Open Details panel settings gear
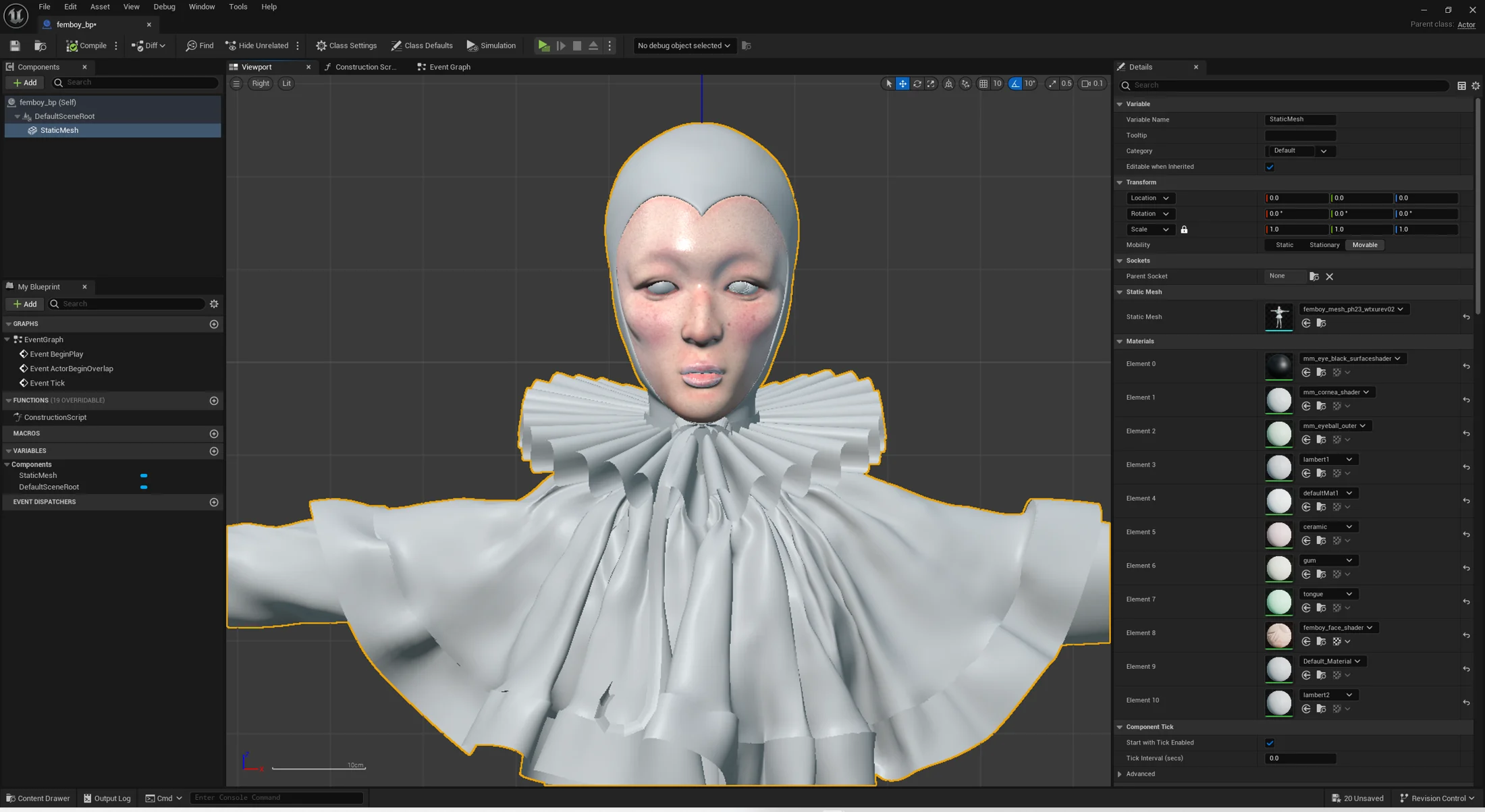1485x812 pixels. 1476,86
